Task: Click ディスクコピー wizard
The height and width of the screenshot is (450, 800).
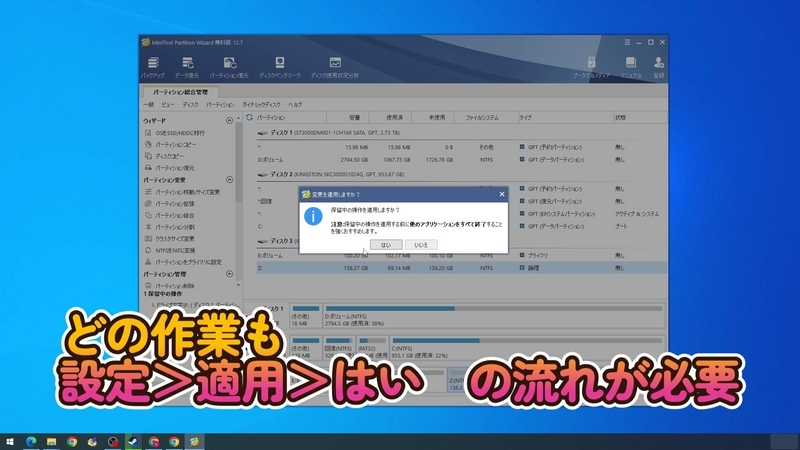Action: 164,156
